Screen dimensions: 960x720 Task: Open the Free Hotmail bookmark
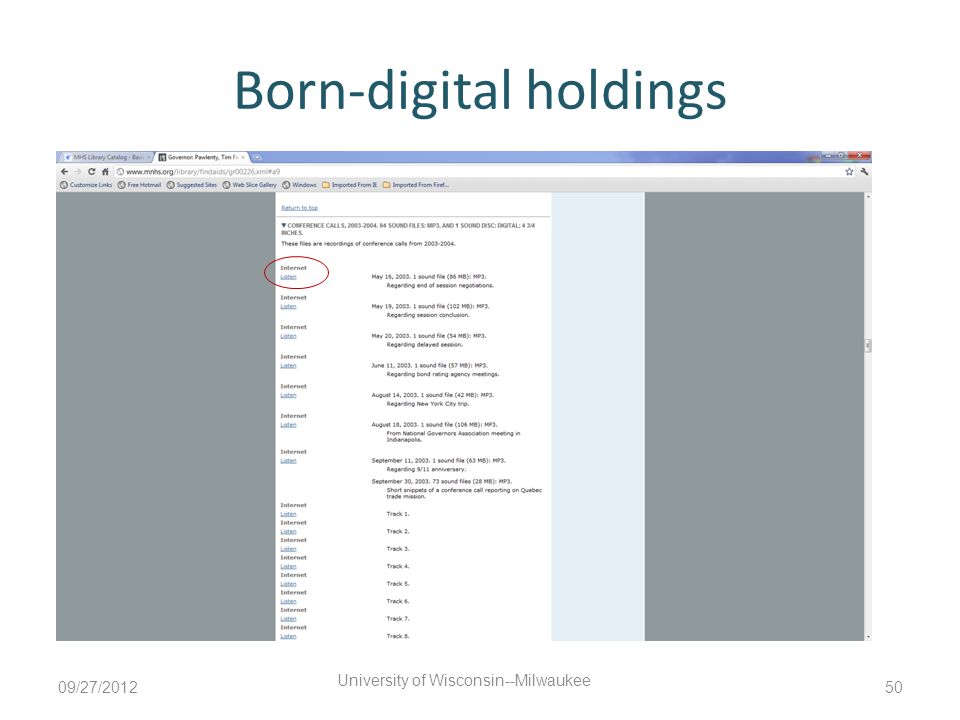point(139,185)
